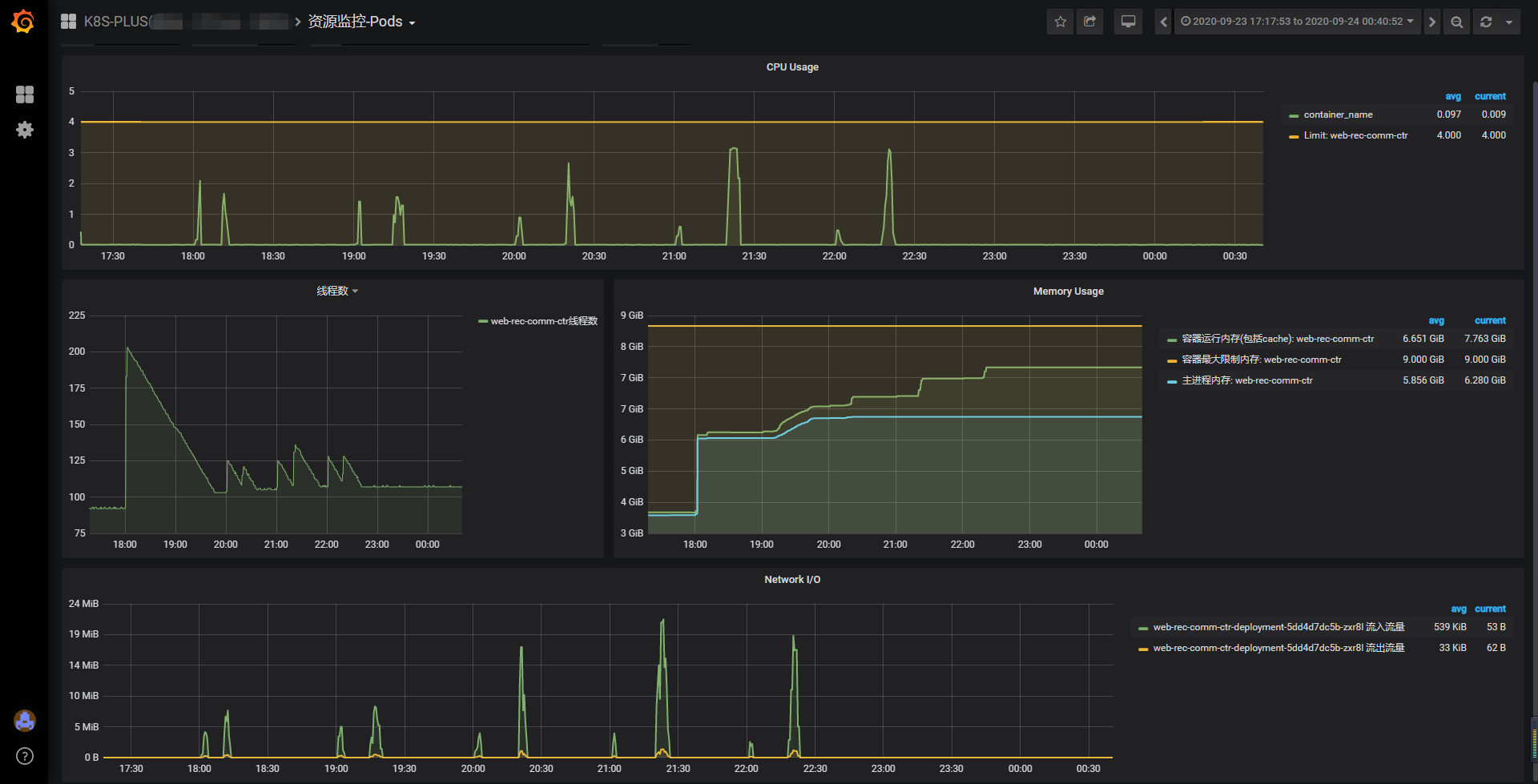Click 7.763 GiB current value in Memory legend
The image size is (1538, 784).
pos(1485,339)
